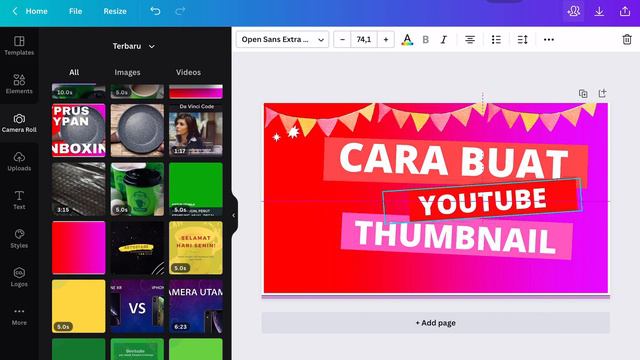Viewport: 640px width, 360px height.
Task: Open the File menu
Action: pos(76,11)
